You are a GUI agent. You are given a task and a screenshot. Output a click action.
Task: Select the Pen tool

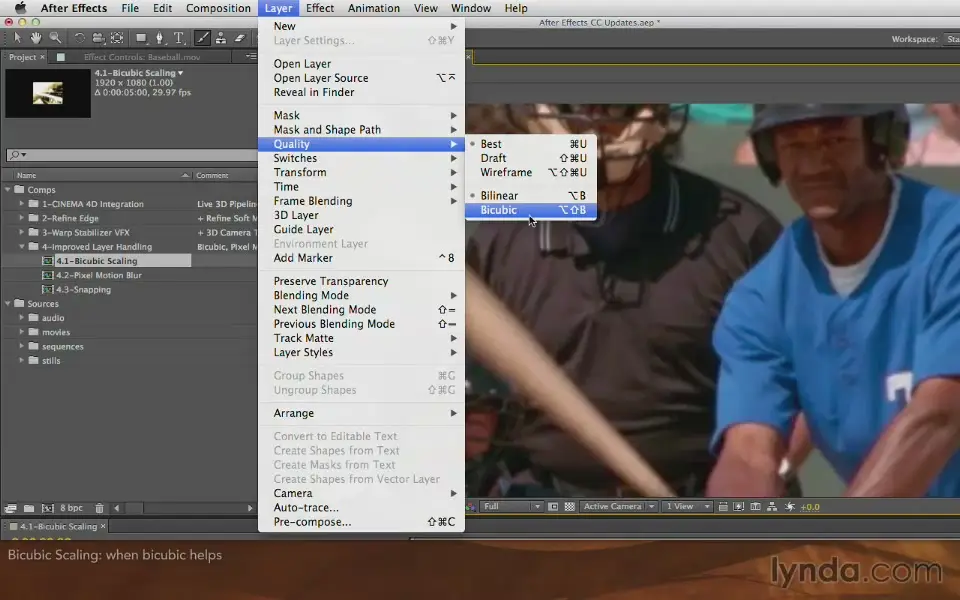tap(160, 38)
